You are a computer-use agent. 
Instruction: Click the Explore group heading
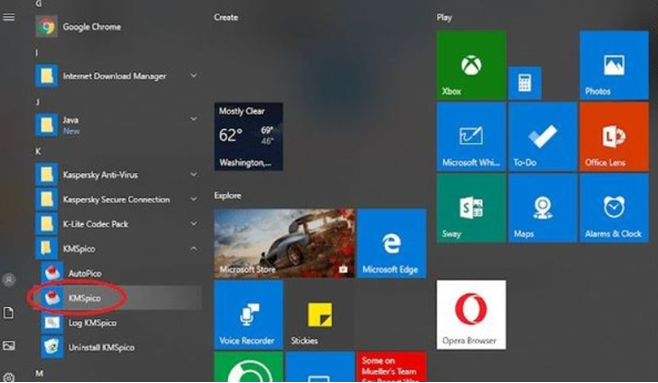pyautogui.click(x=227, y=195)
